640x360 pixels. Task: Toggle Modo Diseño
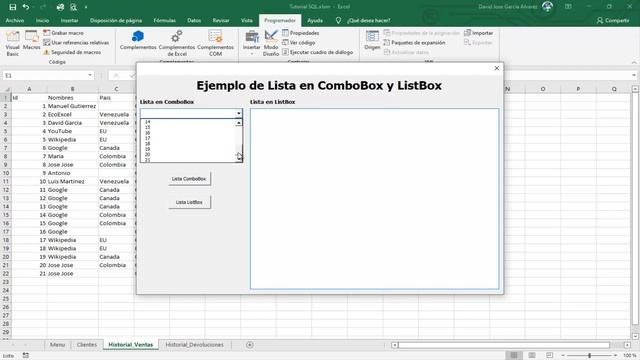click(271, 43)
